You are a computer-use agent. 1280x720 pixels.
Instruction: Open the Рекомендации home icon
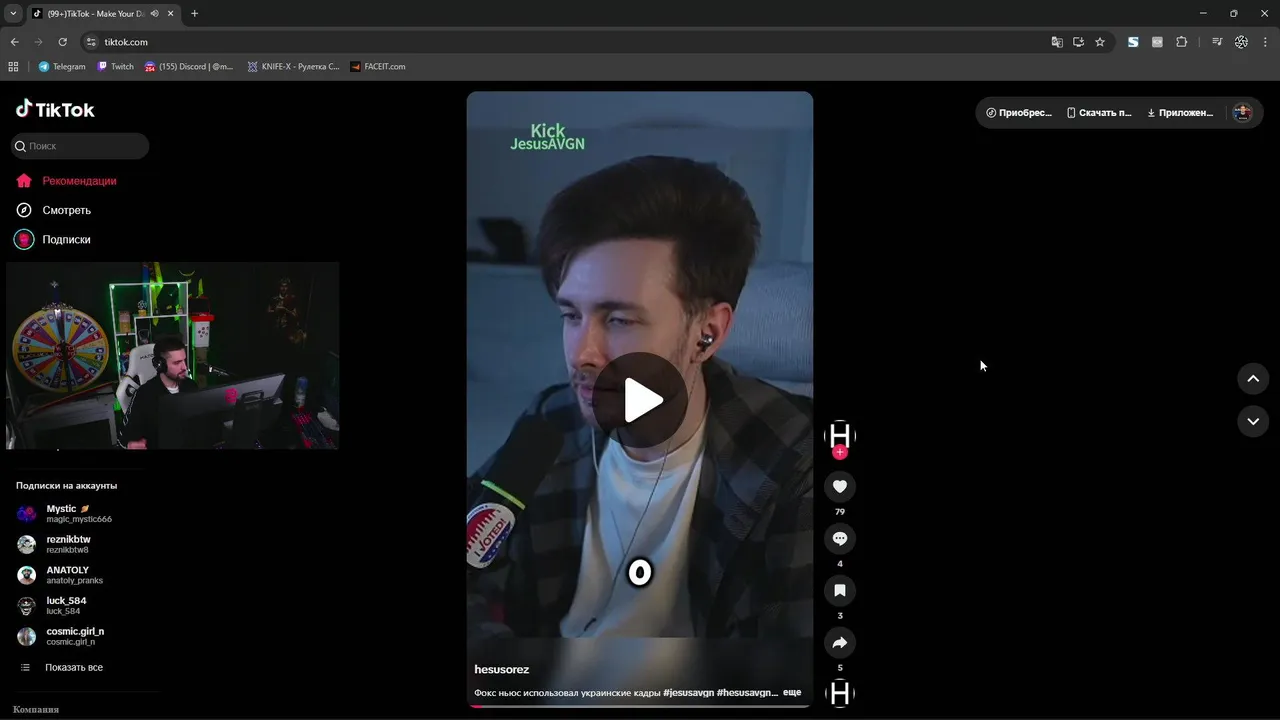point(24,181)
